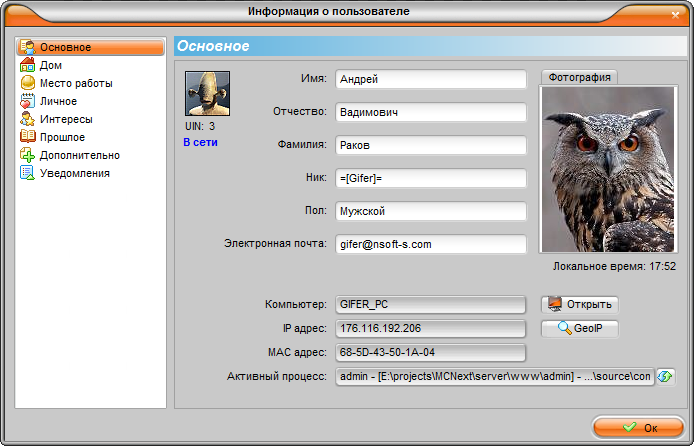Select the Основное section label

[66, 47]
